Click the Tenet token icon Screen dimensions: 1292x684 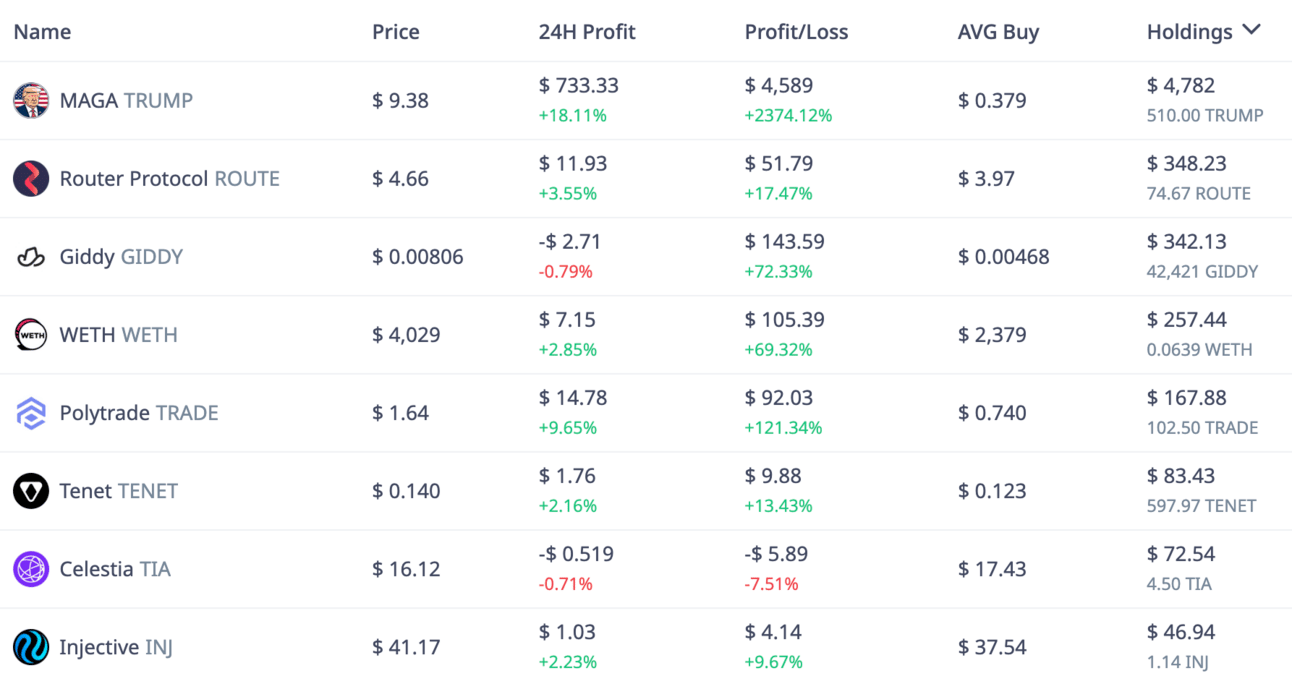[x=31, y=491]
